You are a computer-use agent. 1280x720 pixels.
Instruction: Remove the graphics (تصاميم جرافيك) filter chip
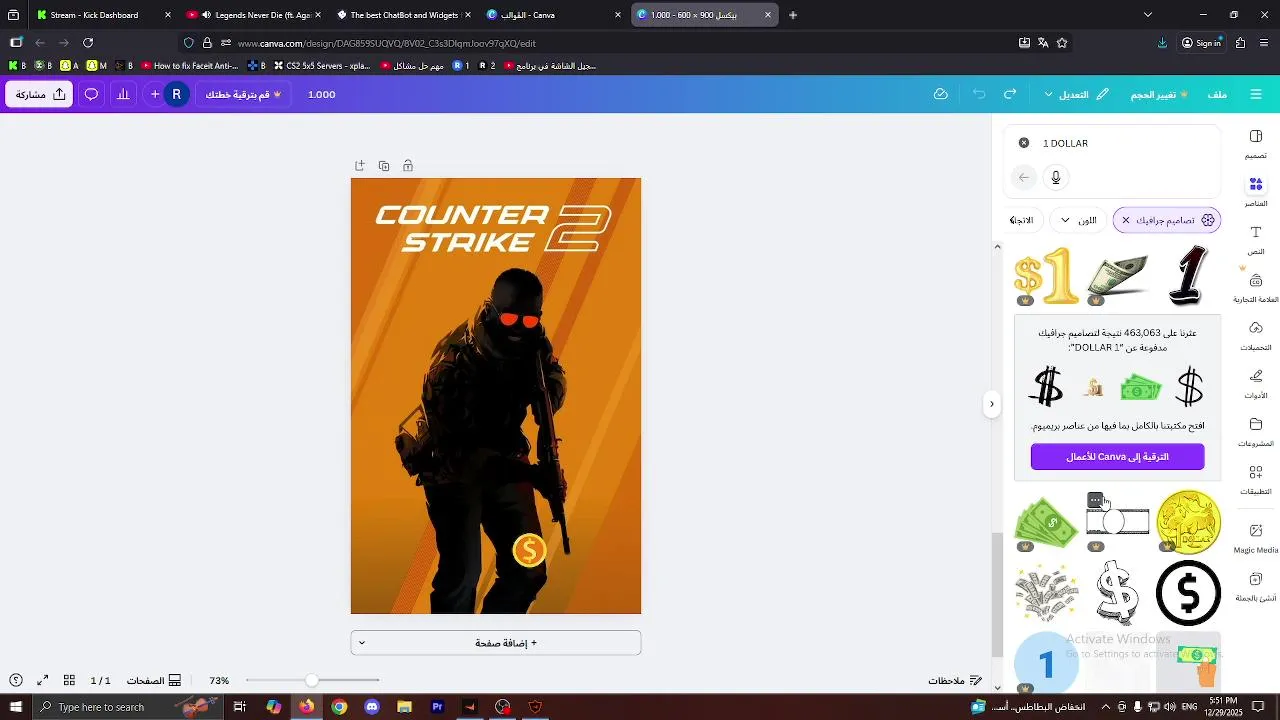(x=1126, y=220)
